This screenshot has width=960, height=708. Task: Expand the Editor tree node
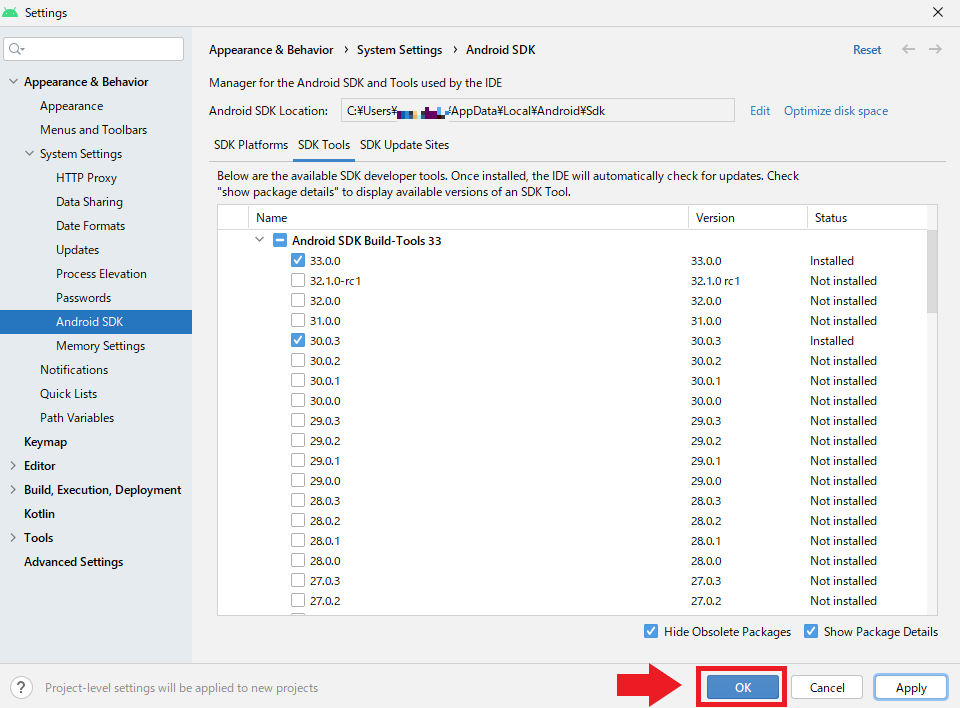coord(13,465)
